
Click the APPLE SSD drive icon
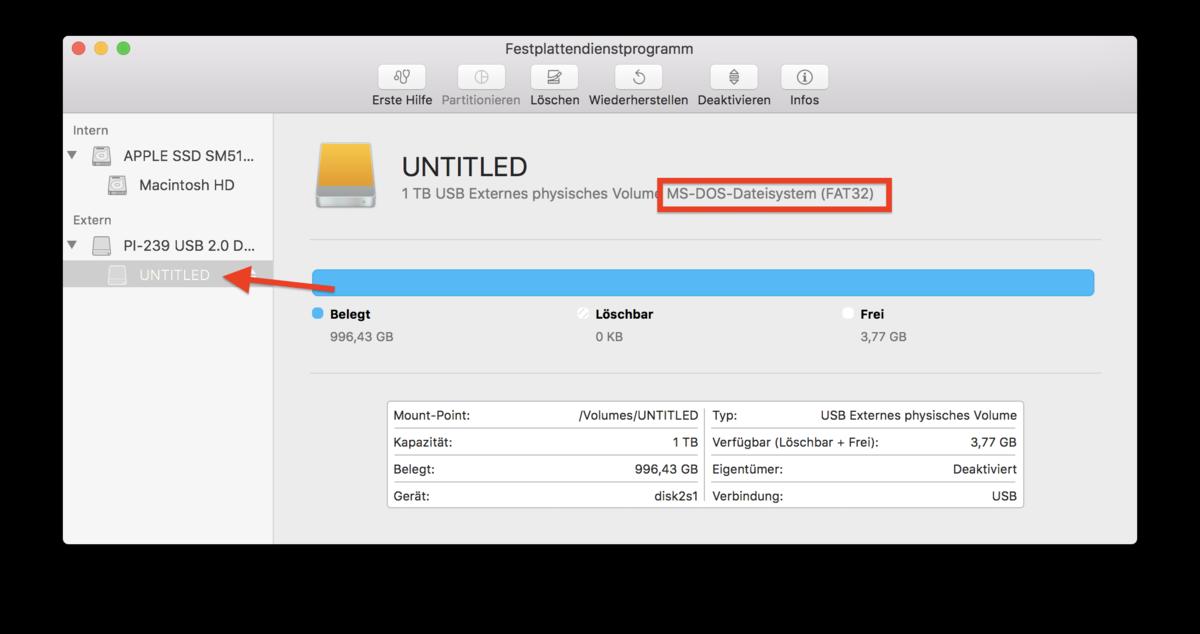click(102, 156)
